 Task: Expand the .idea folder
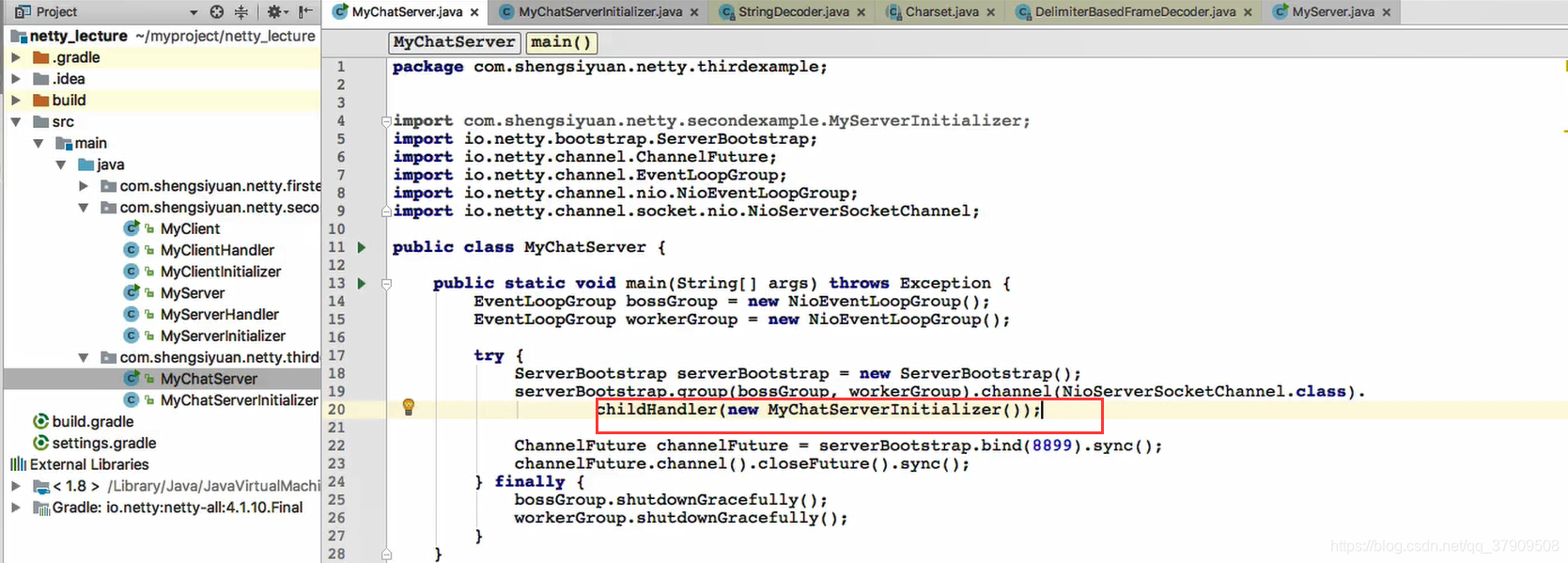tap(16, 79)
